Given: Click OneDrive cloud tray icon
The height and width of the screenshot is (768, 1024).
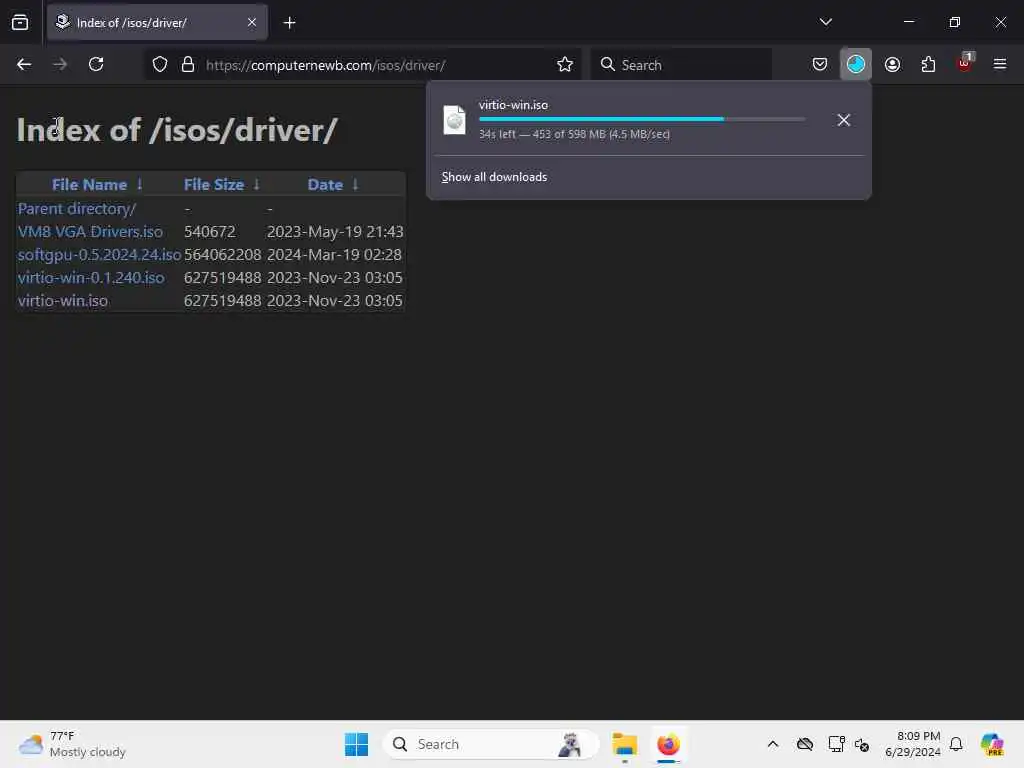Looking at the screenshot, I should point(805,744).
